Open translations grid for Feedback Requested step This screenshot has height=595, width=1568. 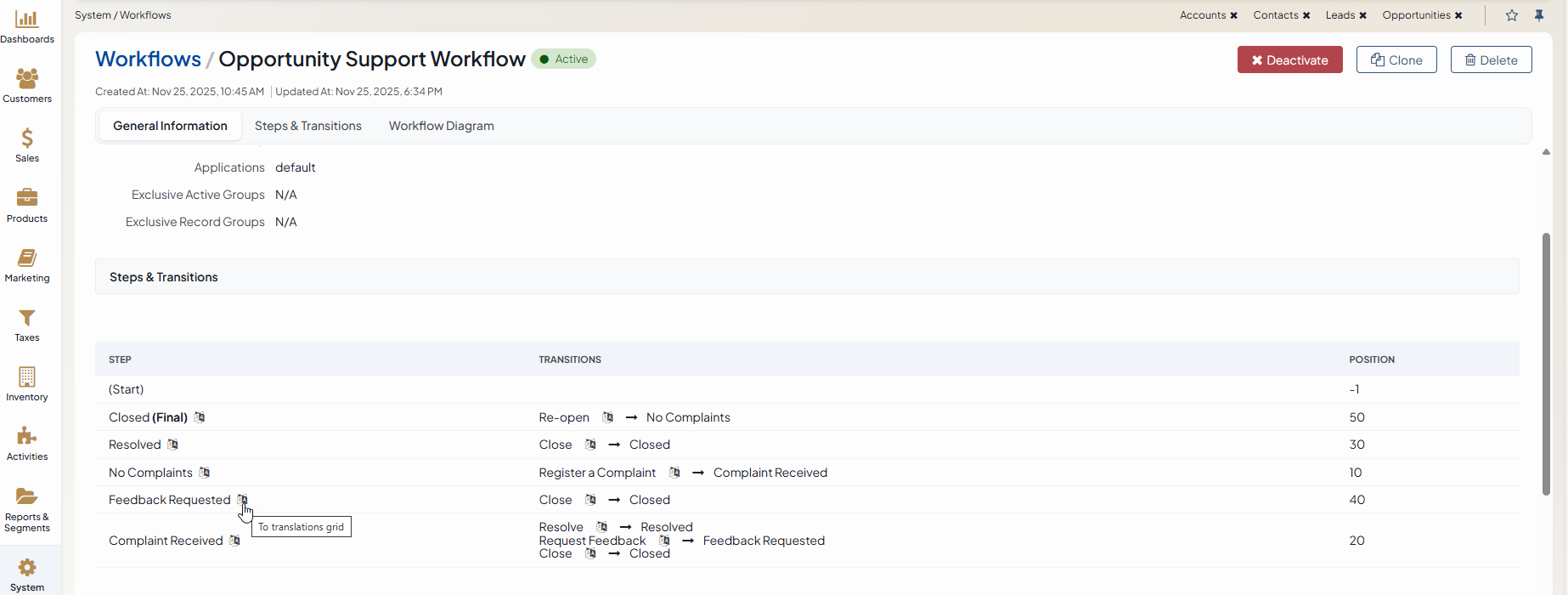coord(242,500)
